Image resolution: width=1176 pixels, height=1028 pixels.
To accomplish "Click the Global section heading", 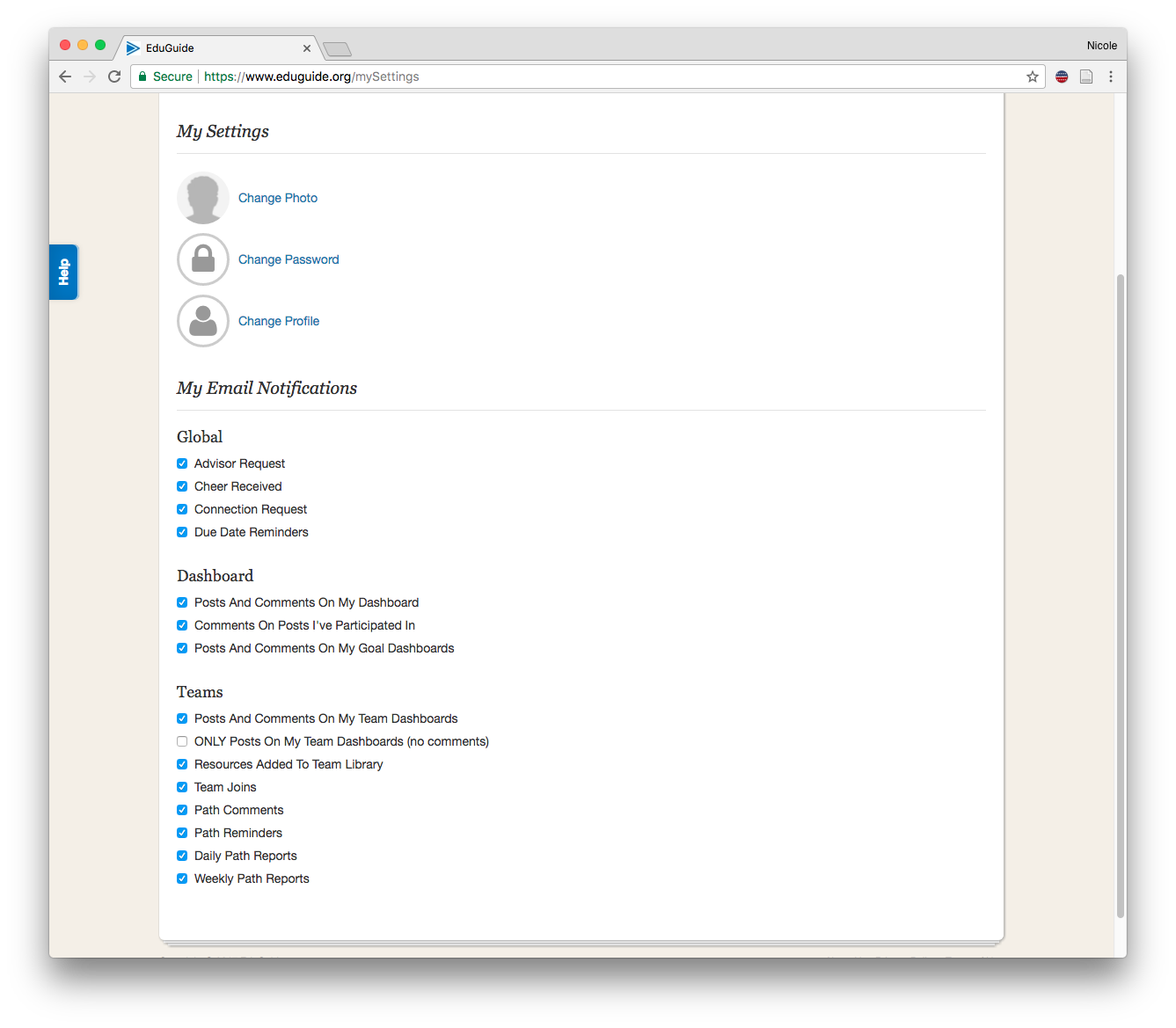I will coord(200,437).
